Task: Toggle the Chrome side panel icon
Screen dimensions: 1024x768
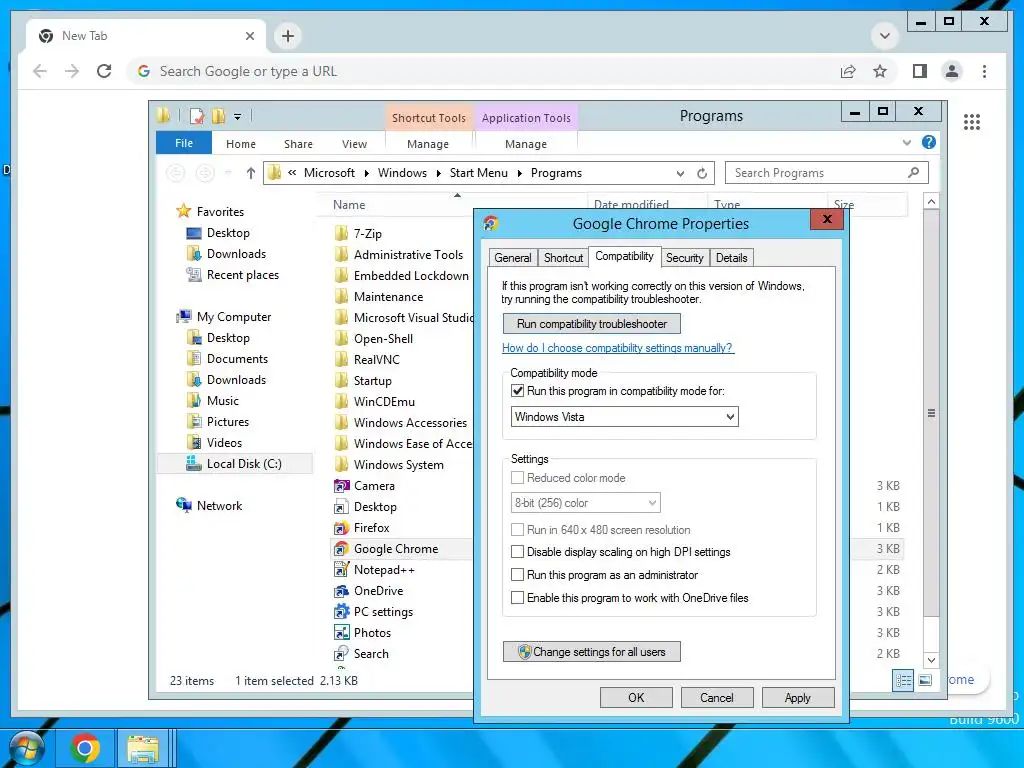Action: pos(920,71)
